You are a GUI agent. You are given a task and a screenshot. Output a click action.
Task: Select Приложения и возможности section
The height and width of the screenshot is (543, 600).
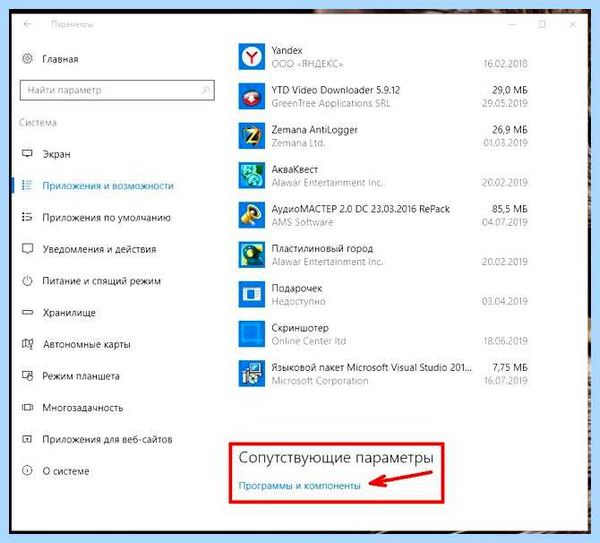point(108,186)
